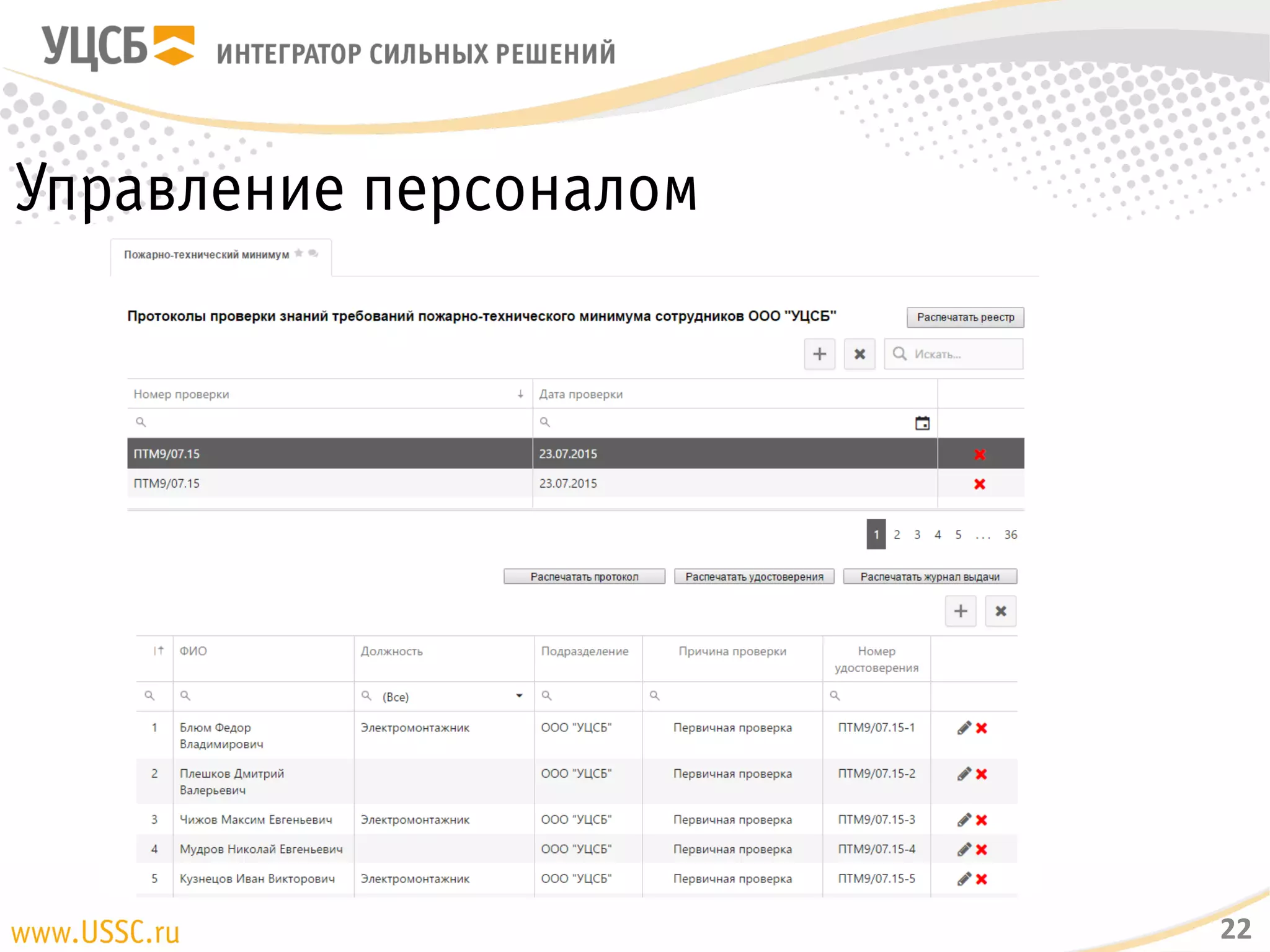This screenshot has width=1270, height=952.
Task: Click Электромонтажник in Чижов Максим's row
Action: [x=415, y=820]
